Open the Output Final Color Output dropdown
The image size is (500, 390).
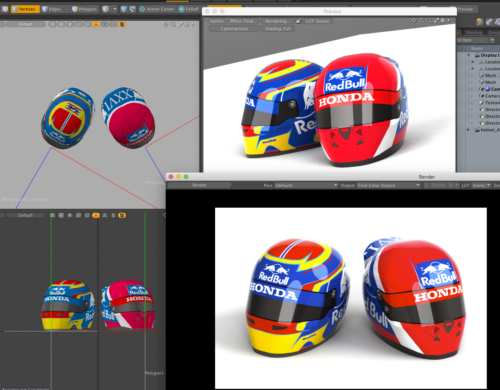[x=388, y=185]
